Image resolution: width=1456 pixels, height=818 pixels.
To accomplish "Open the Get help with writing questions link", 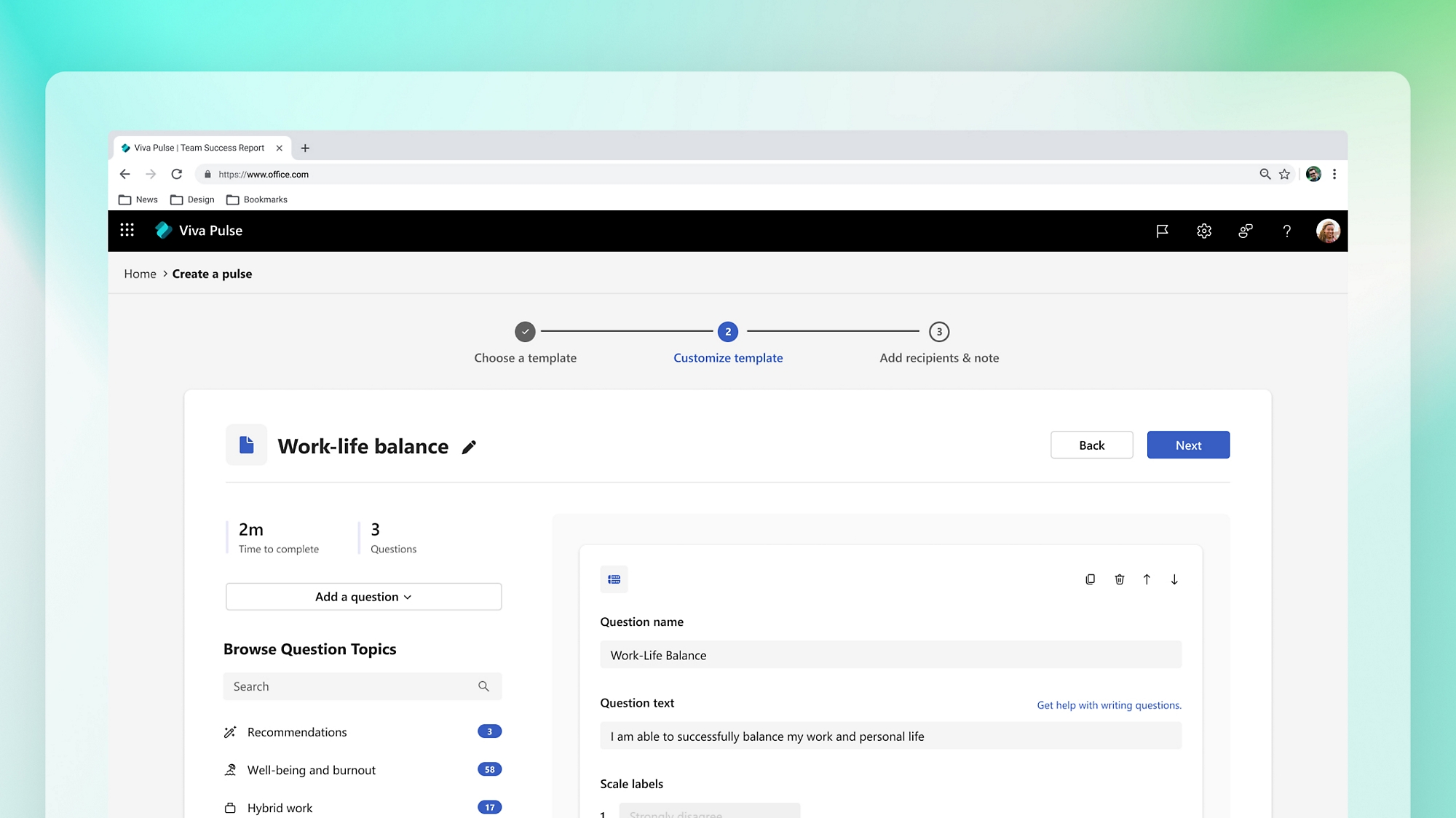I will [x=1109, y=705].
